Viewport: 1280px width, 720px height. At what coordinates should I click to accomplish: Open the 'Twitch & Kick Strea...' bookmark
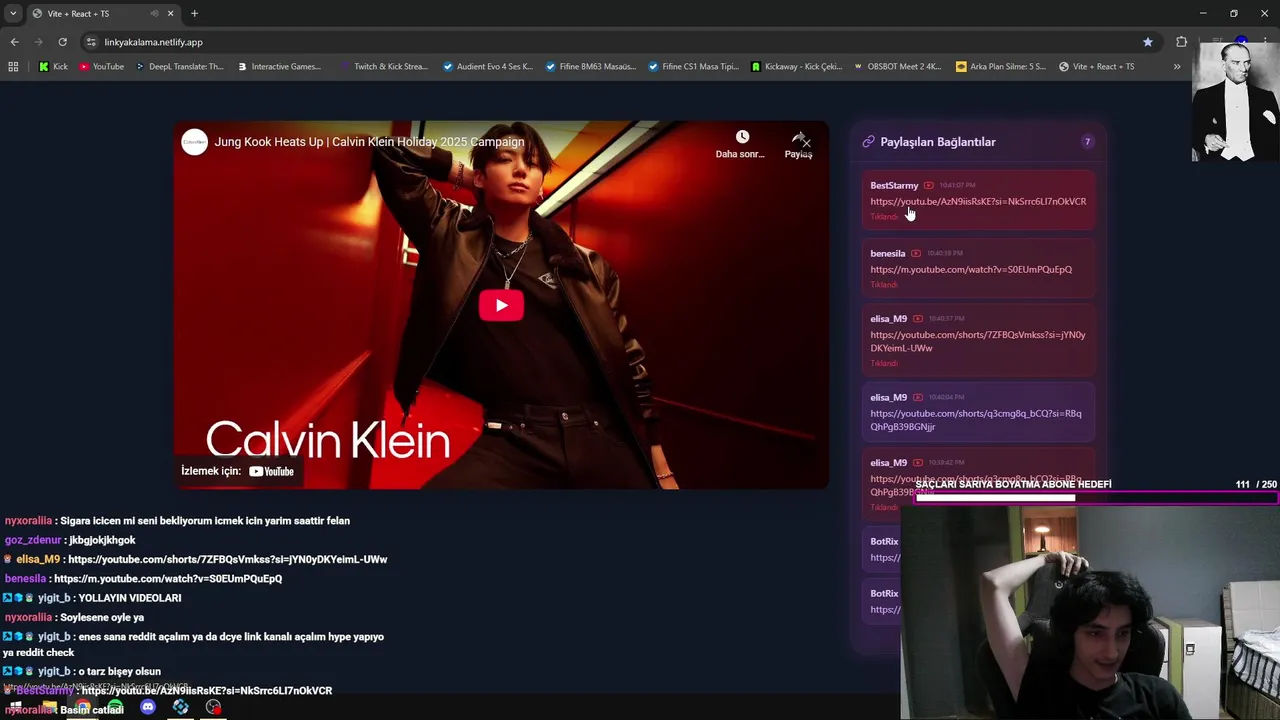point(383,67)
